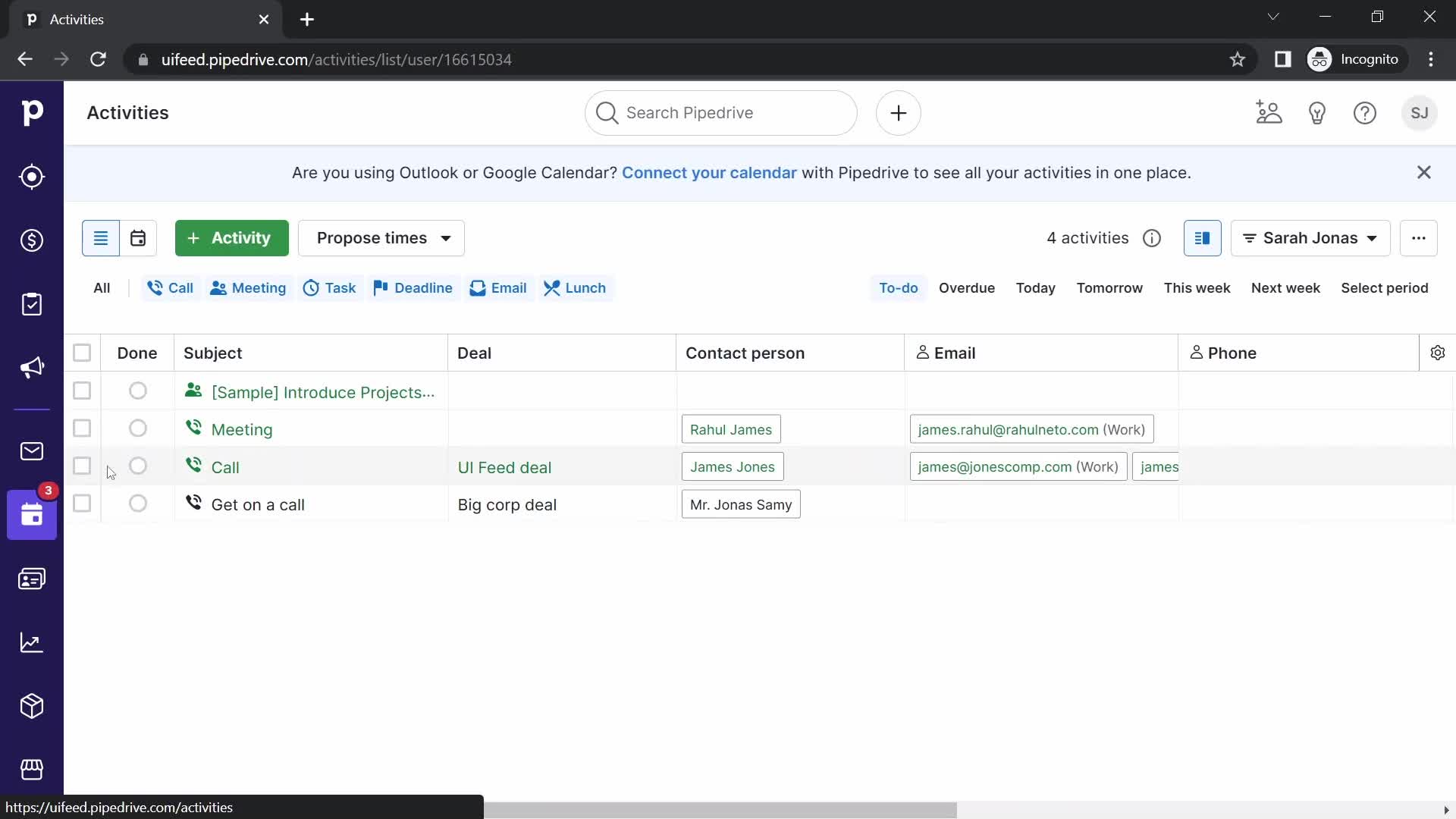Screen dimensions: 1456x819
Task: Open Insights chart icon in sidebar
Action: [32, 642]
